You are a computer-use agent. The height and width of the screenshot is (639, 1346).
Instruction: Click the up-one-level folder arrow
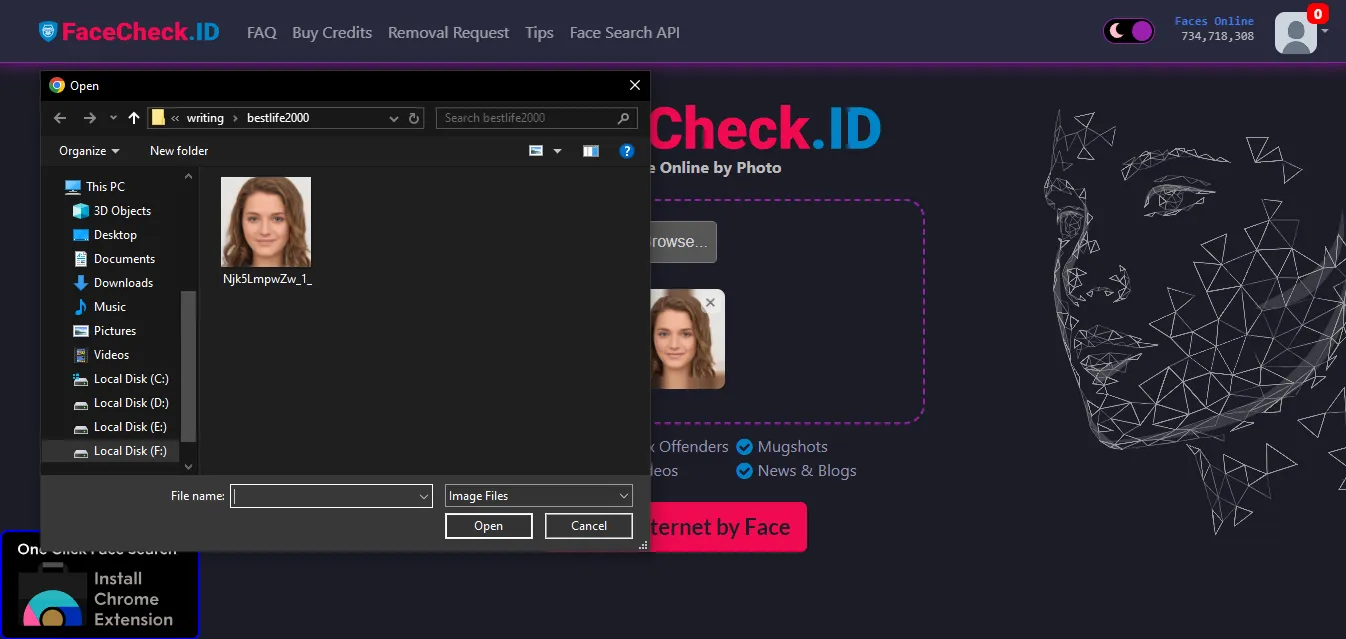coord(133,118)
